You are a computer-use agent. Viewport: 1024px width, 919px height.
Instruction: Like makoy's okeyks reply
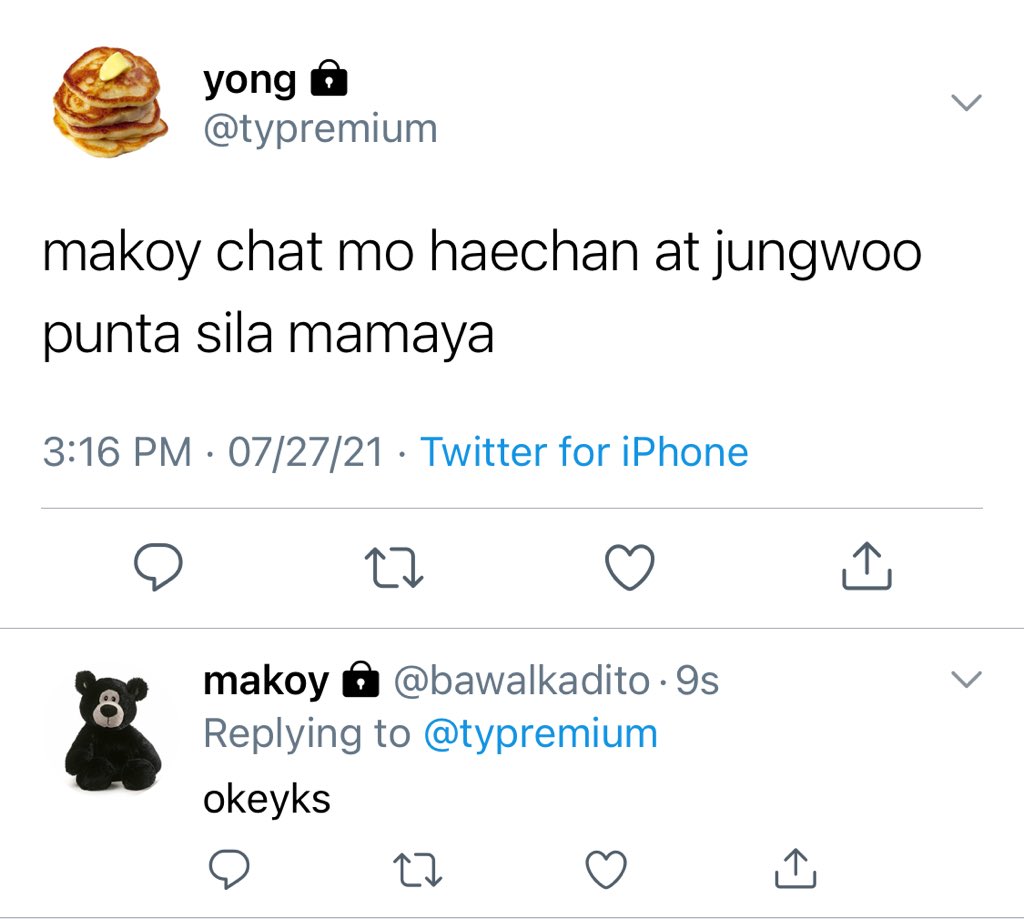606,869
